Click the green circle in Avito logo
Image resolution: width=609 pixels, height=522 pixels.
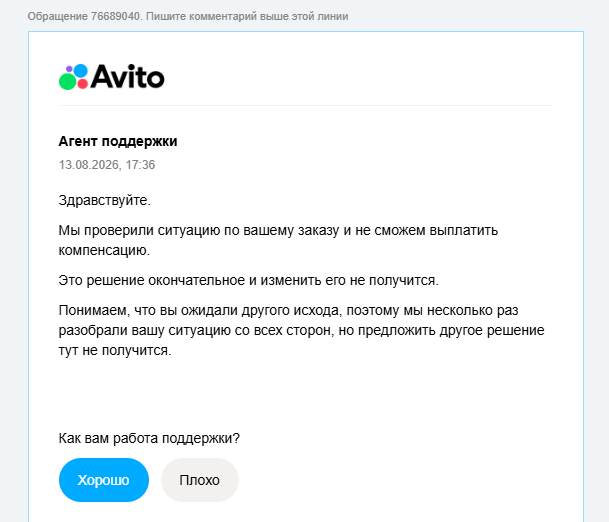[x=68, y=81]
